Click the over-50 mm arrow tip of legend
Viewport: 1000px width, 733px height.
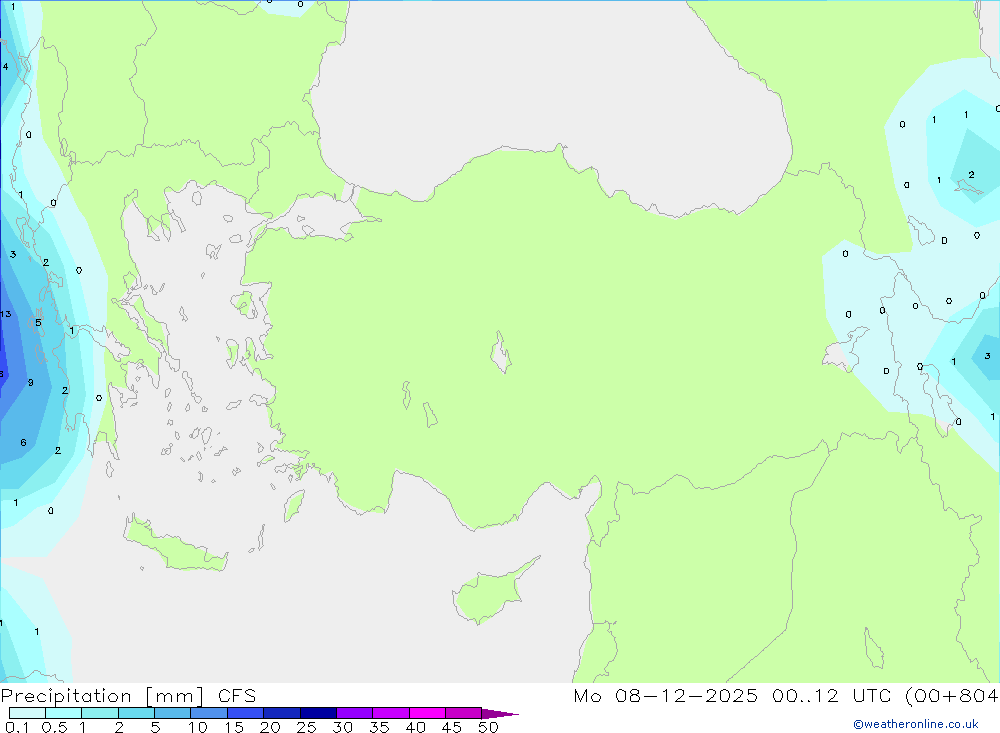click(x=500, y=713)
